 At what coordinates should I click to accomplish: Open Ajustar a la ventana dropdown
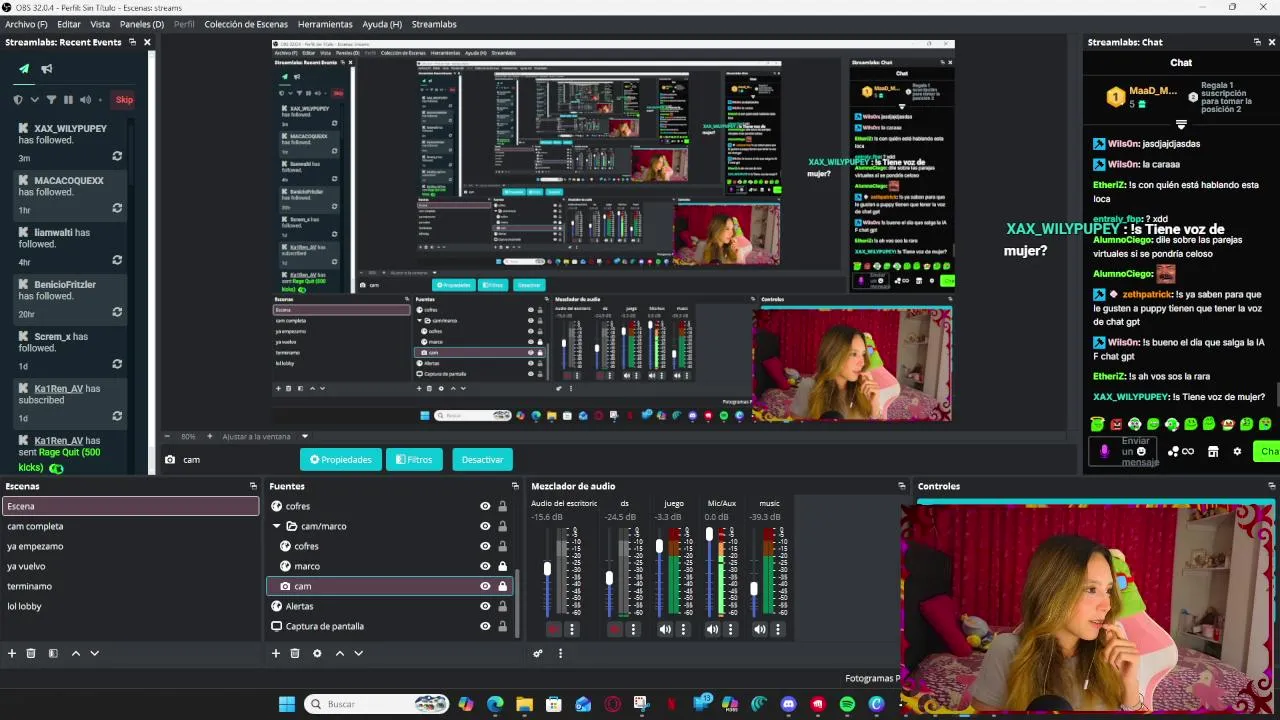point(265,436)
